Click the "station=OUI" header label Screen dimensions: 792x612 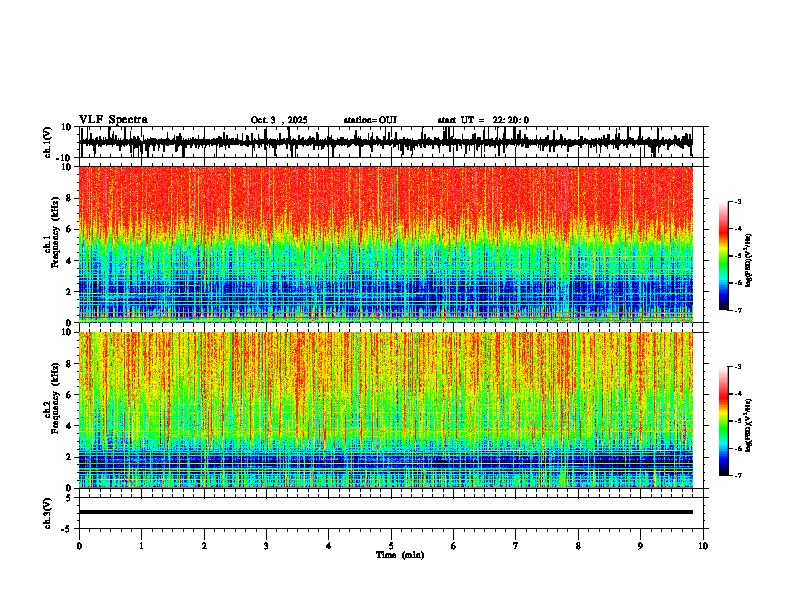[x=370, y=120]
